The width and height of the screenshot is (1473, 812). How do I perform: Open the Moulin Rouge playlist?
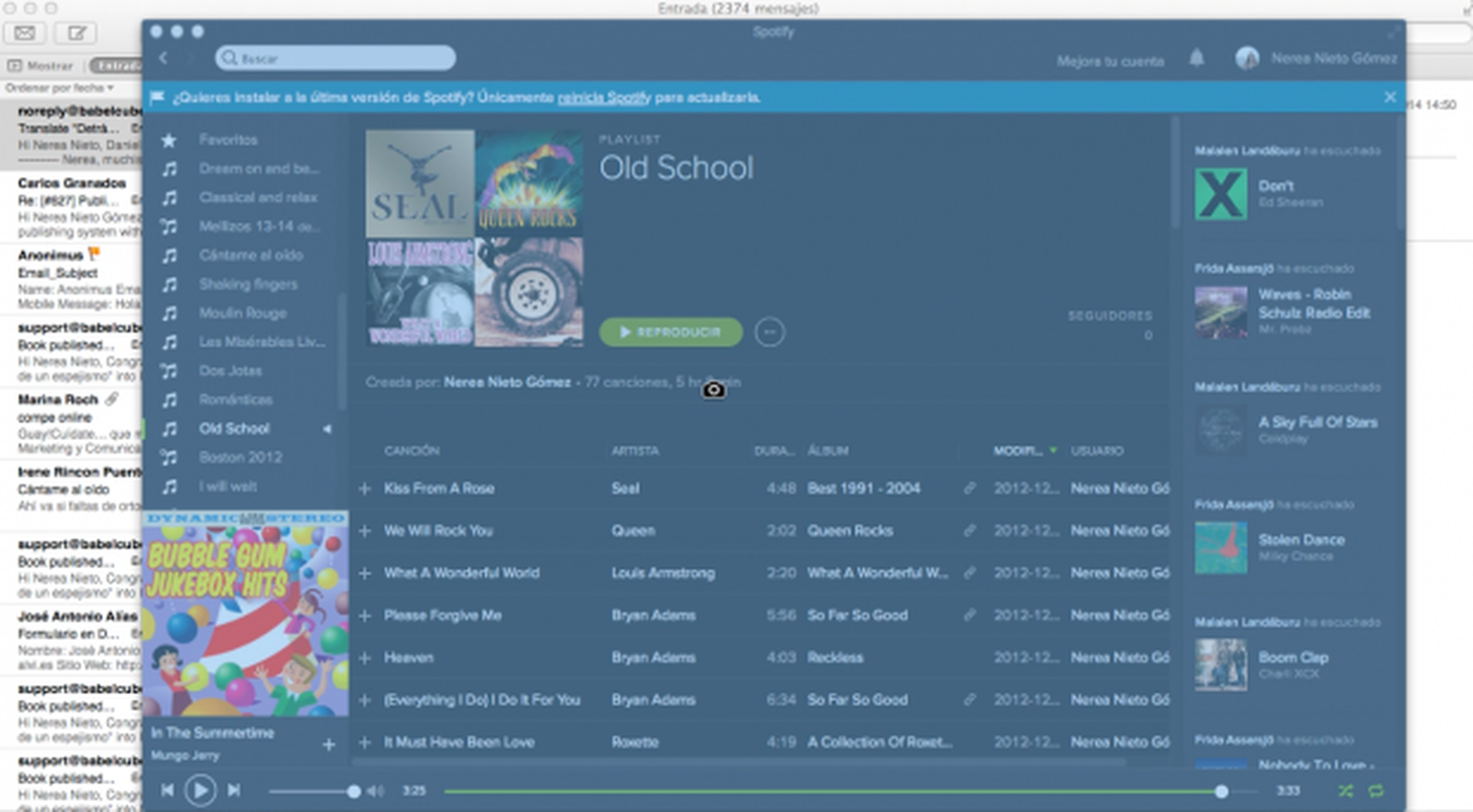point(242,312)
